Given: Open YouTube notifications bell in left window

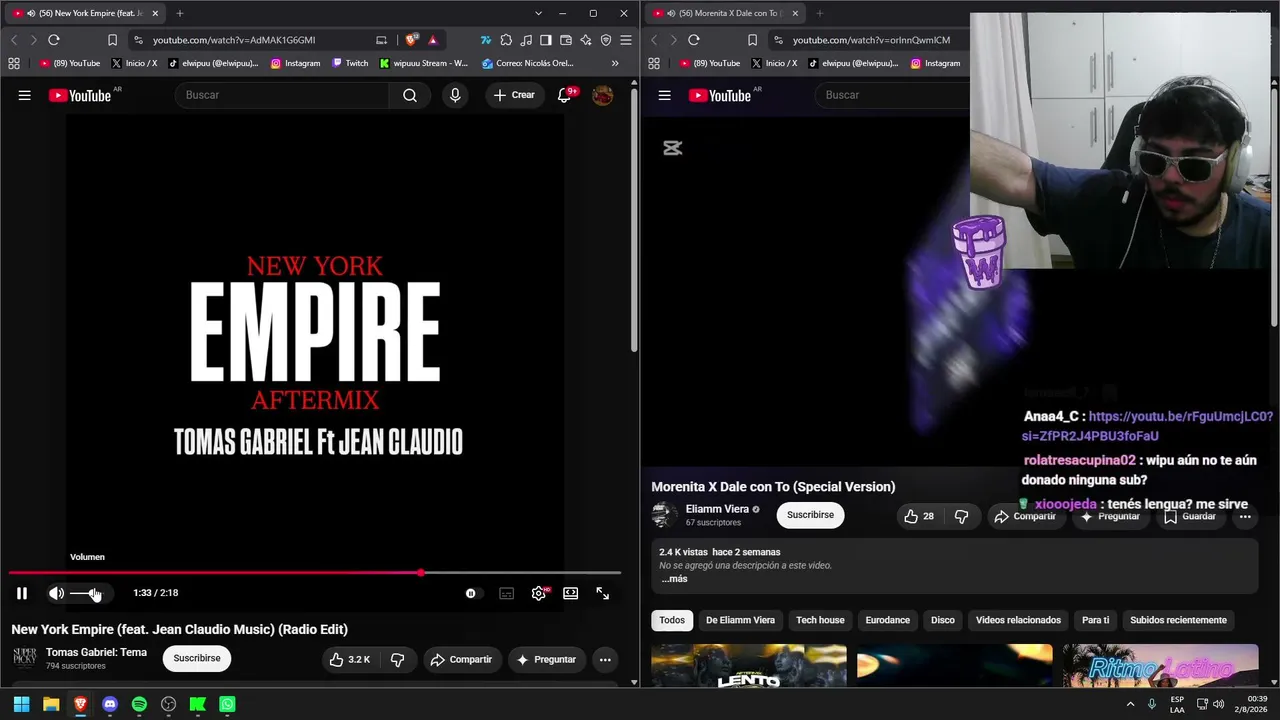Looking at the screenshot, I should tap(564, 95).
